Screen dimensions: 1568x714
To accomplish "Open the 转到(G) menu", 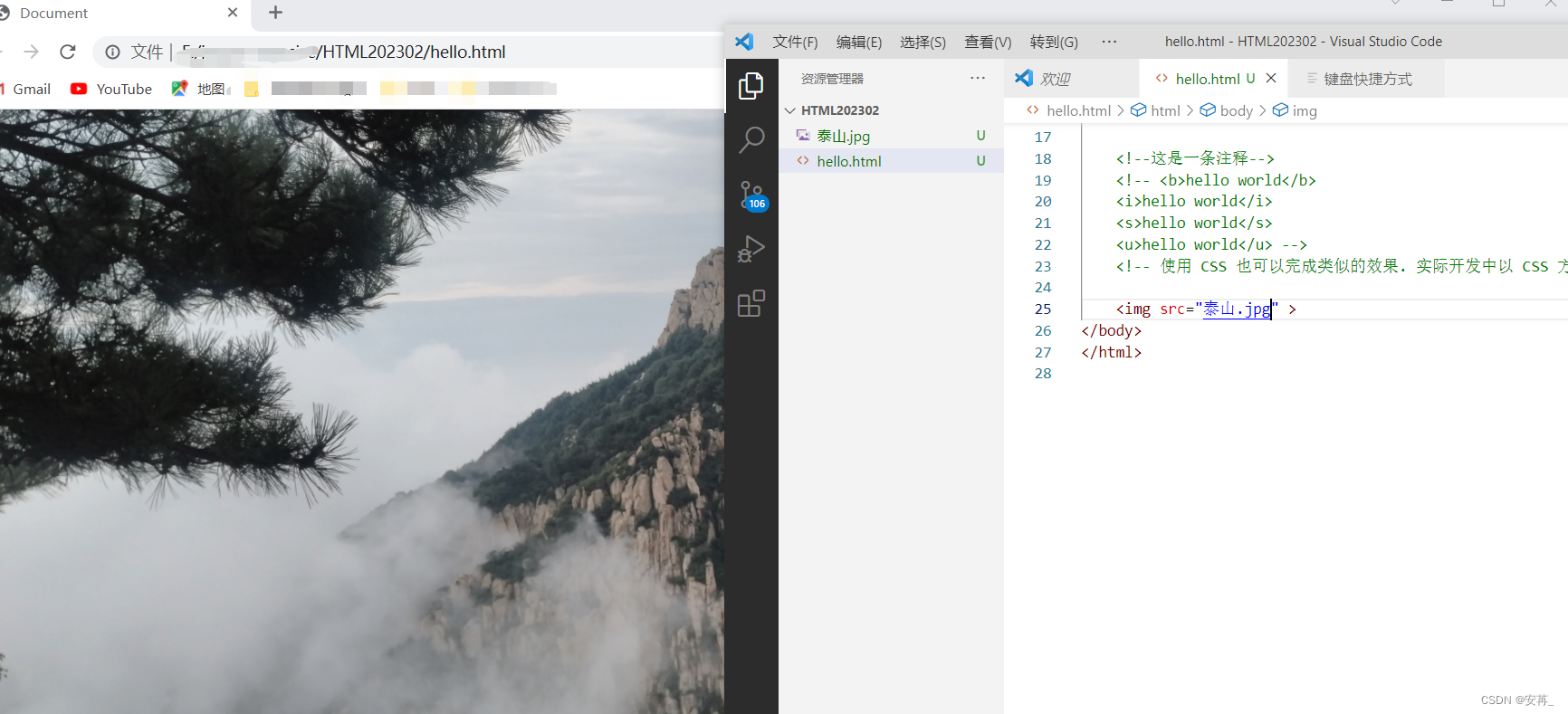I will [1054, 42].
